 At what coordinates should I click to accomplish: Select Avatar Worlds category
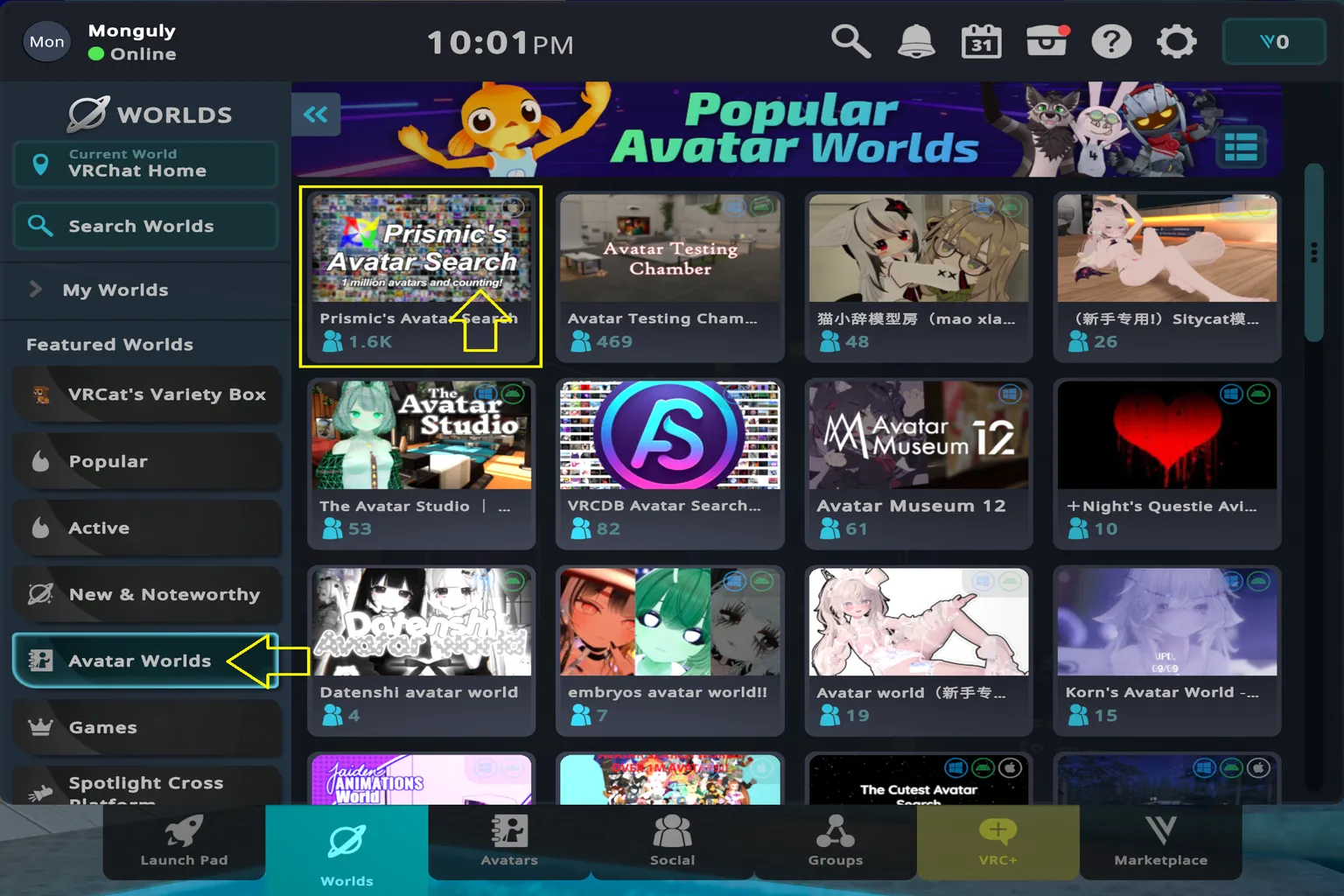pos(145,661)
